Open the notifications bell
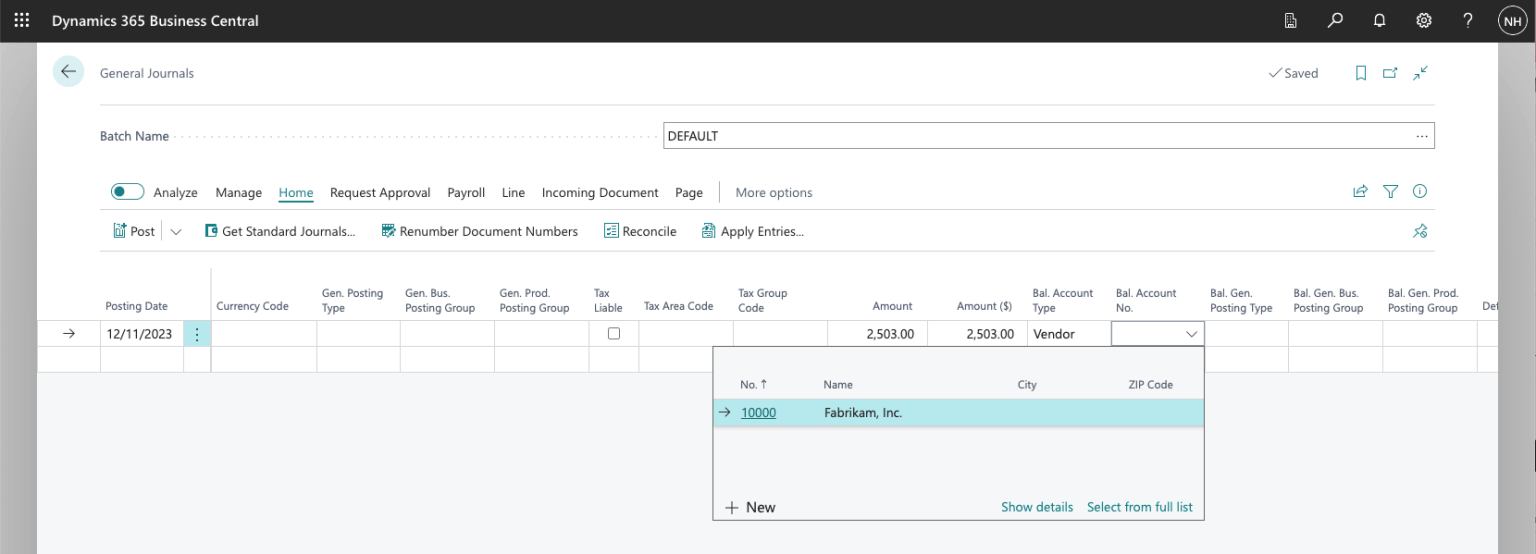1536x554 pixels. pos(1379,21)
